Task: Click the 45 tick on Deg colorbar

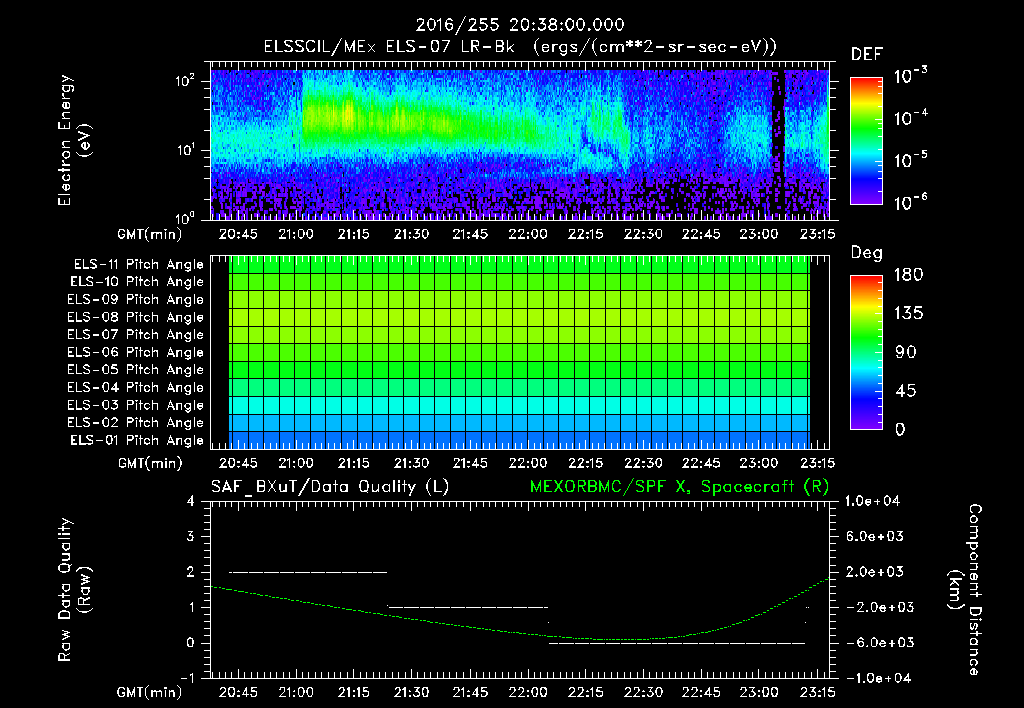Action: pyautogui.click(x=906, y=391)
